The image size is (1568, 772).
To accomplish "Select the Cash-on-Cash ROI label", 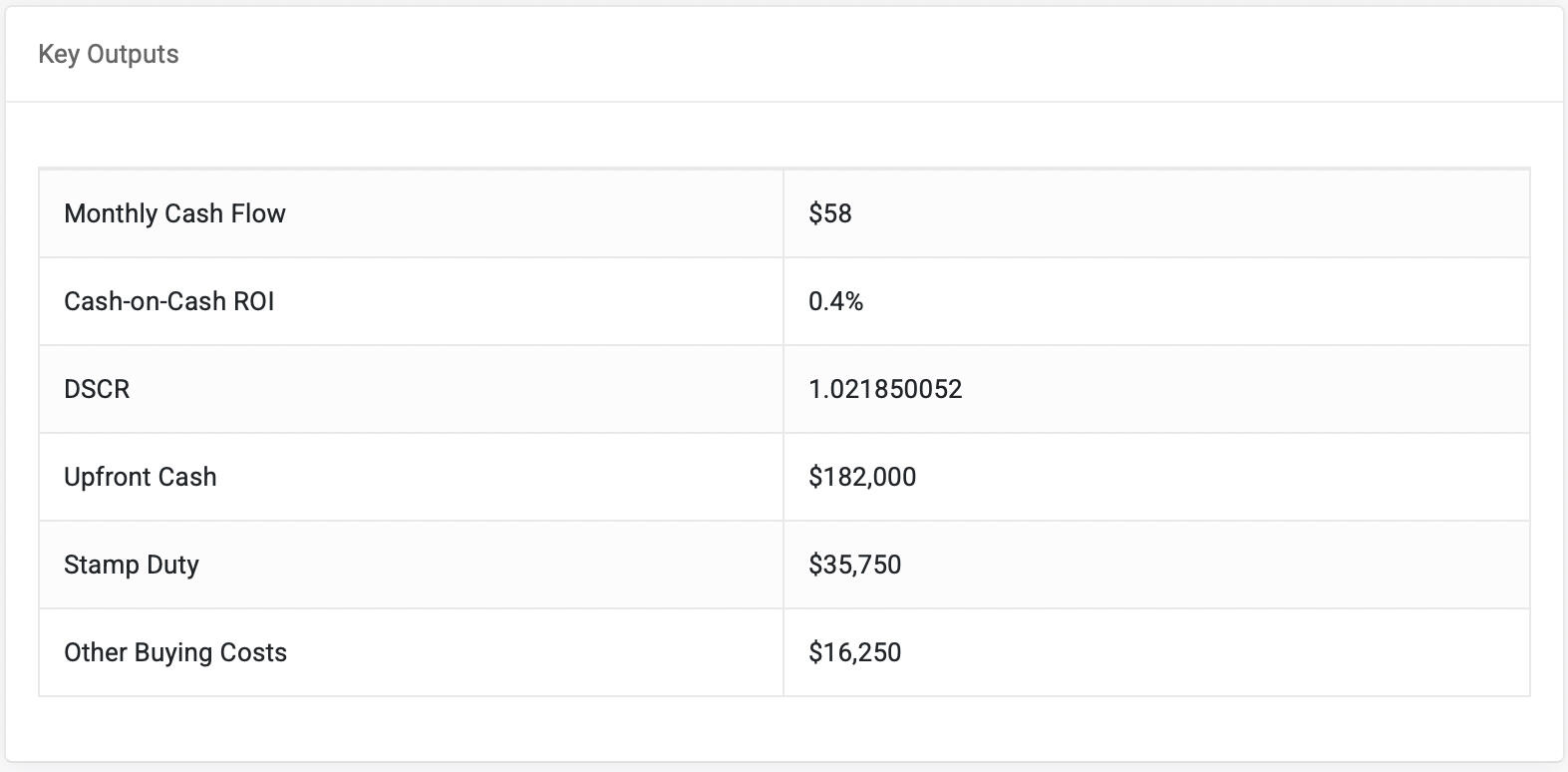I will tap(168, 301).
